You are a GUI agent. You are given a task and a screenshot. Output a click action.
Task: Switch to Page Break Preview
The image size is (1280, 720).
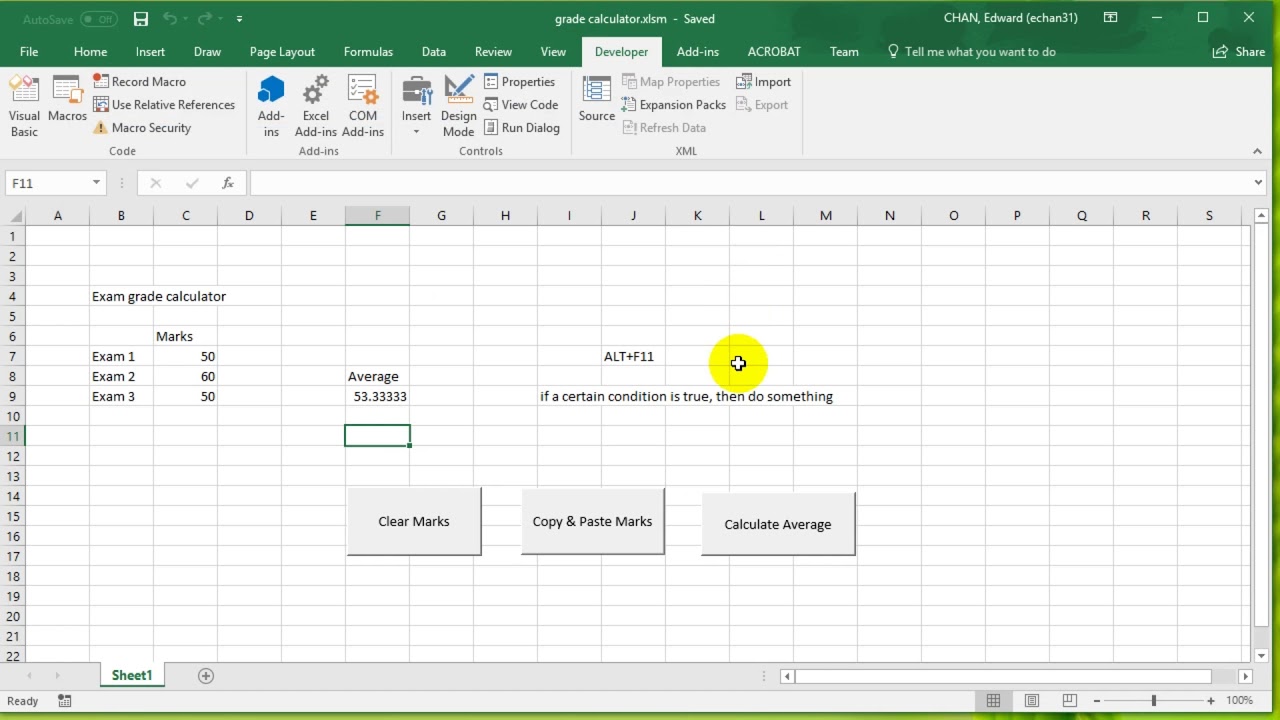pyautogui.click(x=1069, y=701)
